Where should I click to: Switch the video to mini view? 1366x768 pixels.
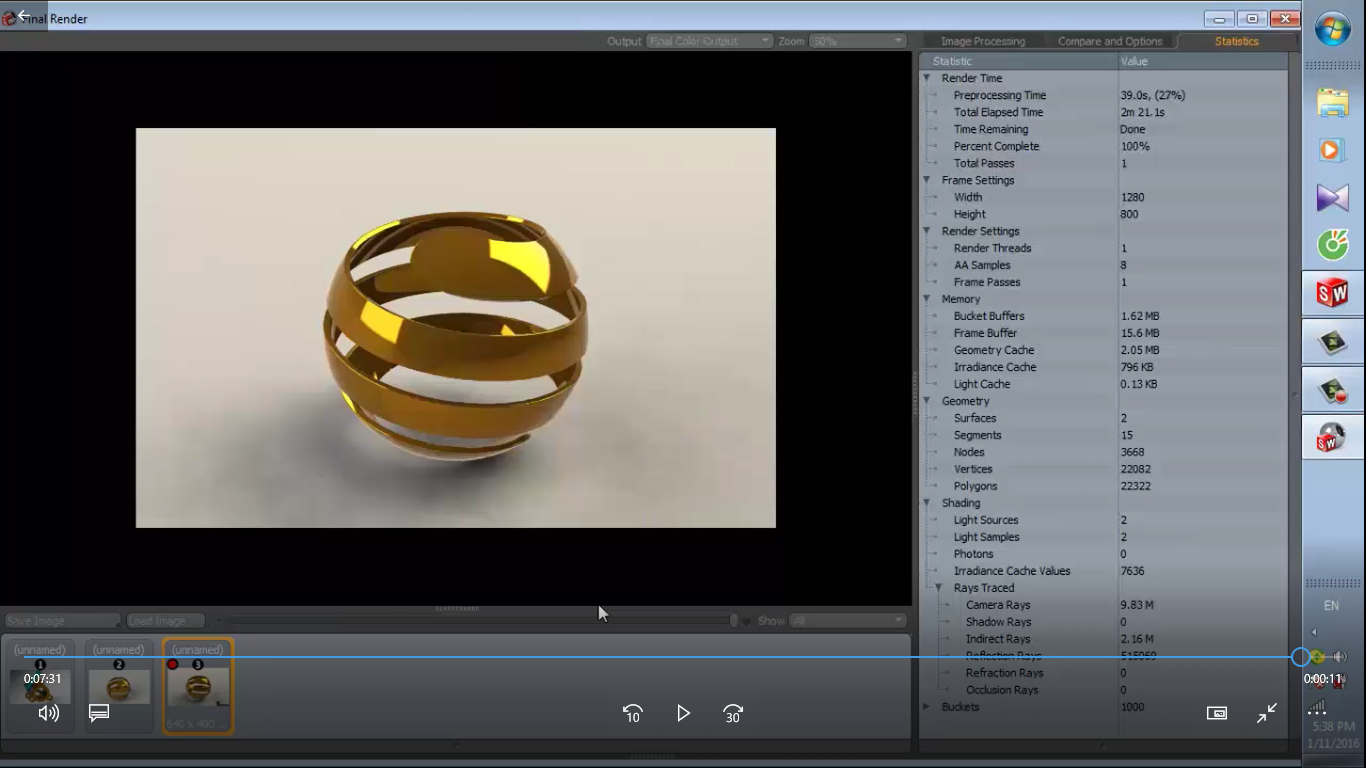tap(1217, 713)
